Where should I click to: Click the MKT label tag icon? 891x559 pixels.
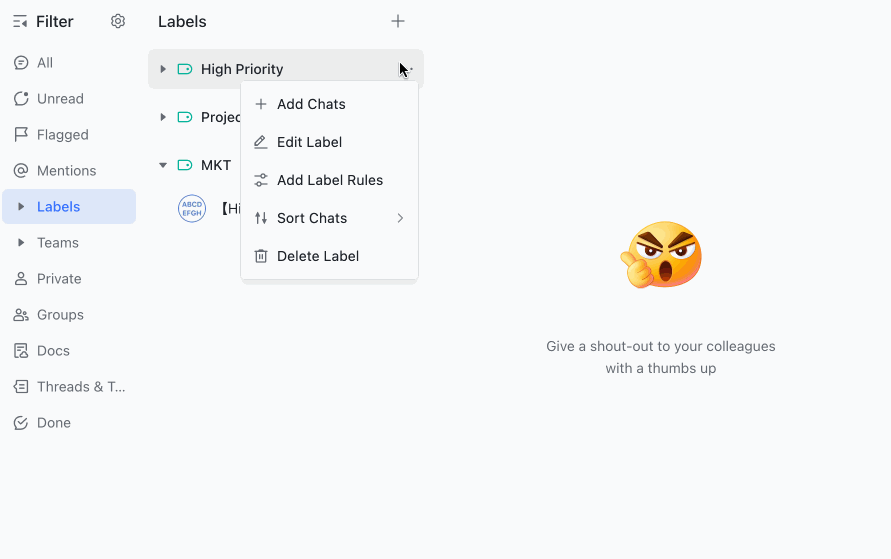tap(184, 165)
